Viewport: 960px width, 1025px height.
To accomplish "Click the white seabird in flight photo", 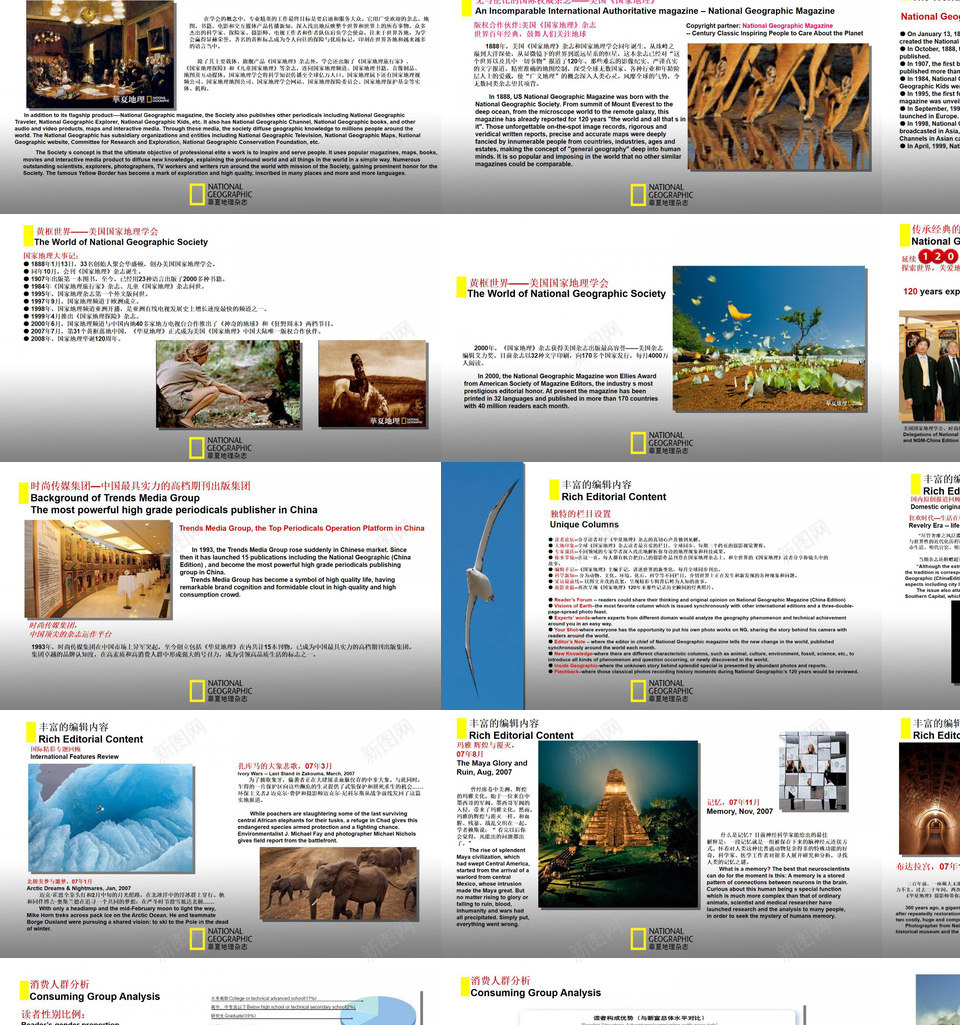I will [482, 585].
